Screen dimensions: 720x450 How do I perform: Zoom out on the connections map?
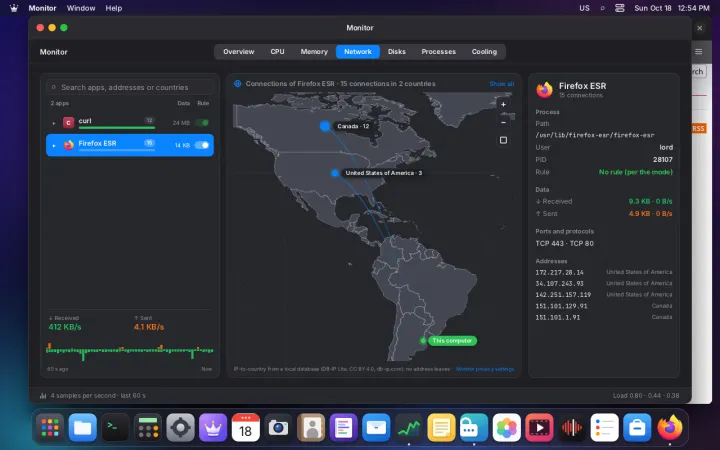point(503,123)
